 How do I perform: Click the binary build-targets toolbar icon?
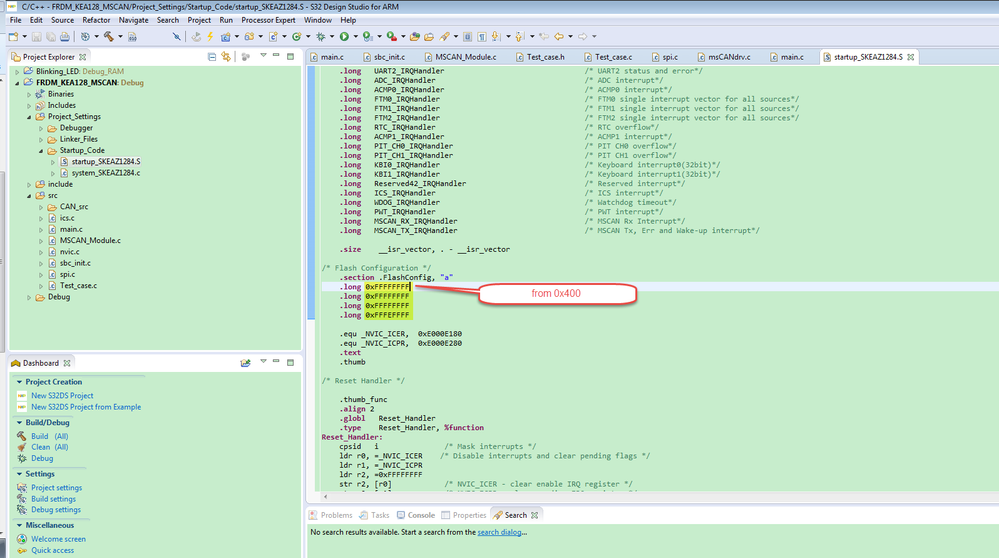[132, 37]
